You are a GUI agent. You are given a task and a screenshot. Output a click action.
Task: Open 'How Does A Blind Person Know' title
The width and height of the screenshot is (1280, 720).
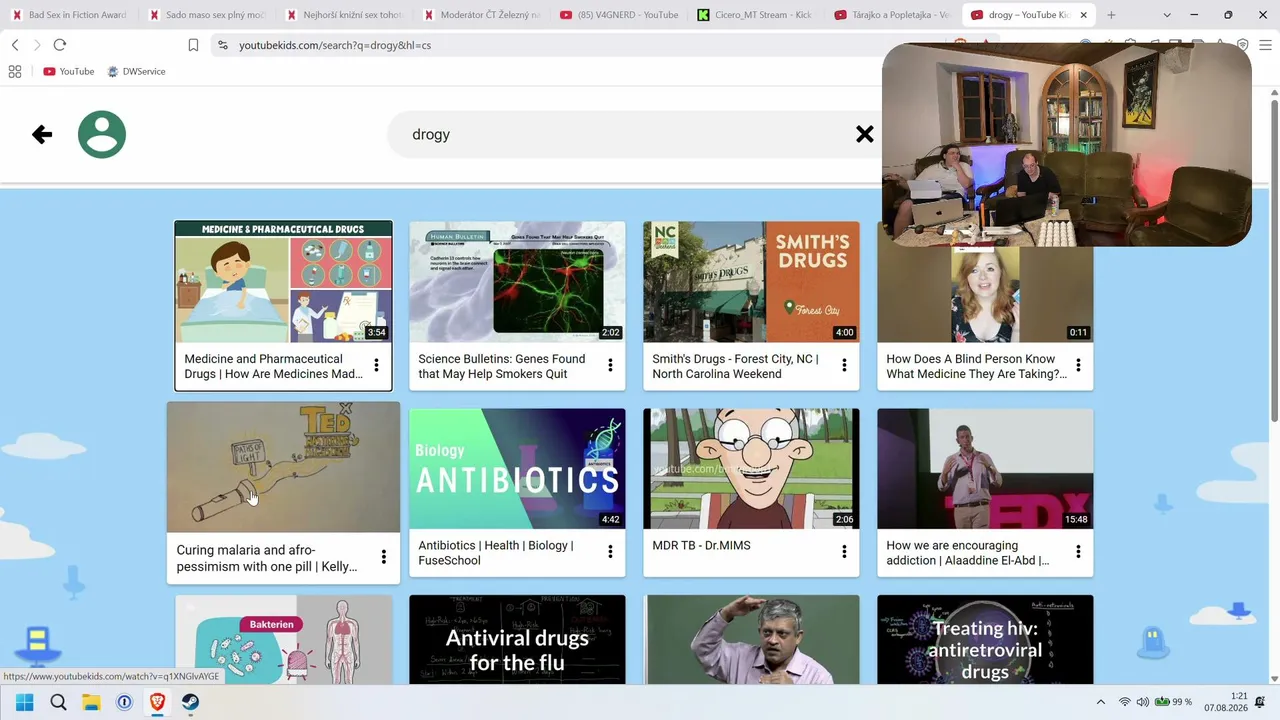point(976,366)
